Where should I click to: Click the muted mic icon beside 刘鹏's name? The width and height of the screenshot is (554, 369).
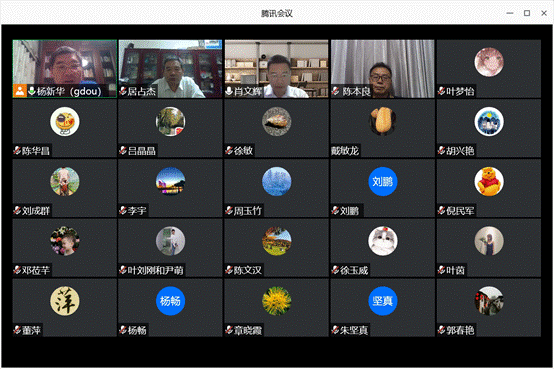[335, 211]
